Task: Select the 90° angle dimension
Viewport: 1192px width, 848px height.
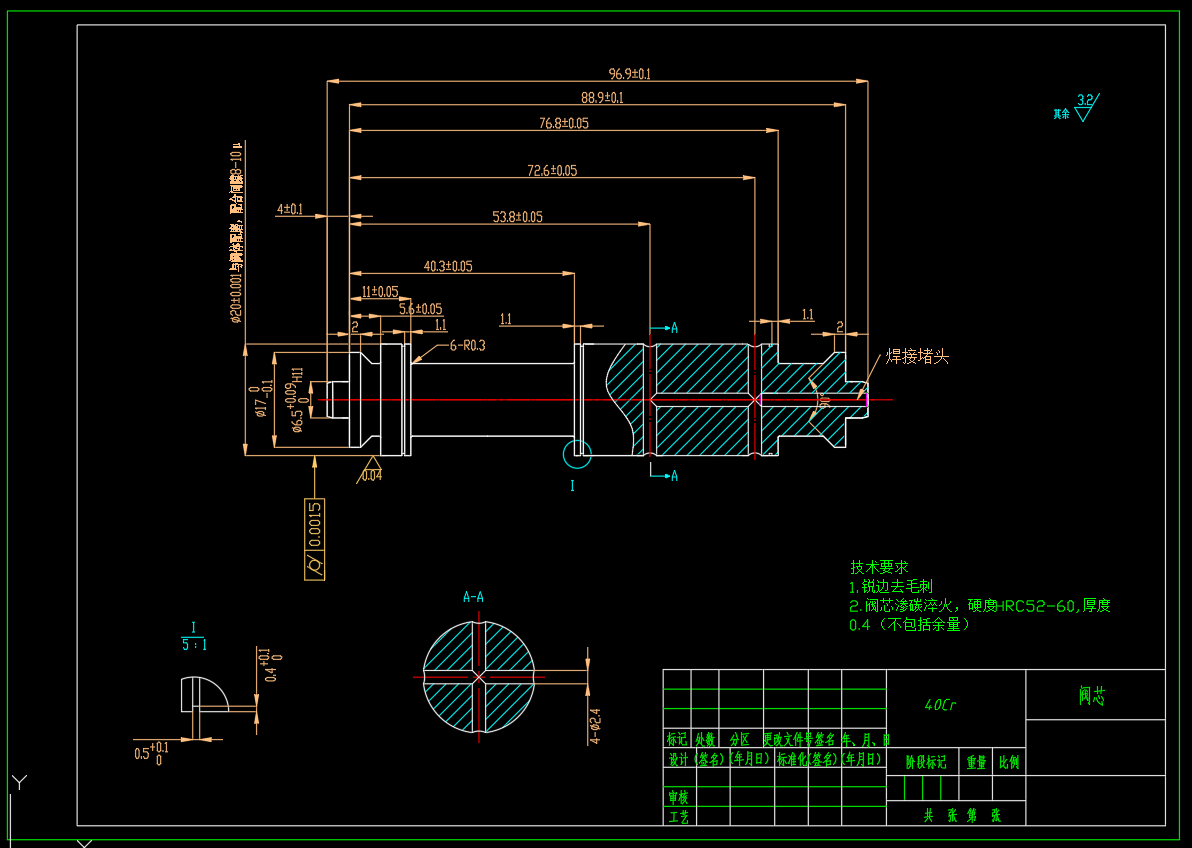Action: click(x=824, y=399)
